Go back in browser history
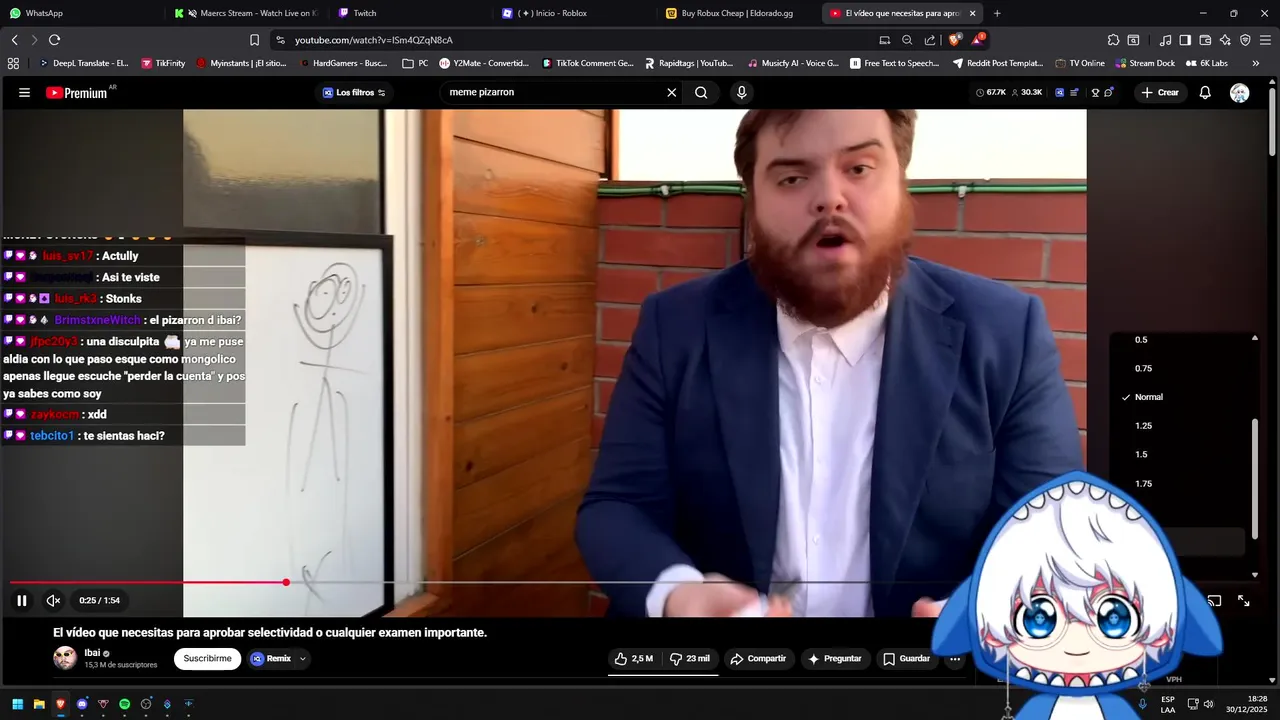The image size is (1280, 720). point(14,40)
